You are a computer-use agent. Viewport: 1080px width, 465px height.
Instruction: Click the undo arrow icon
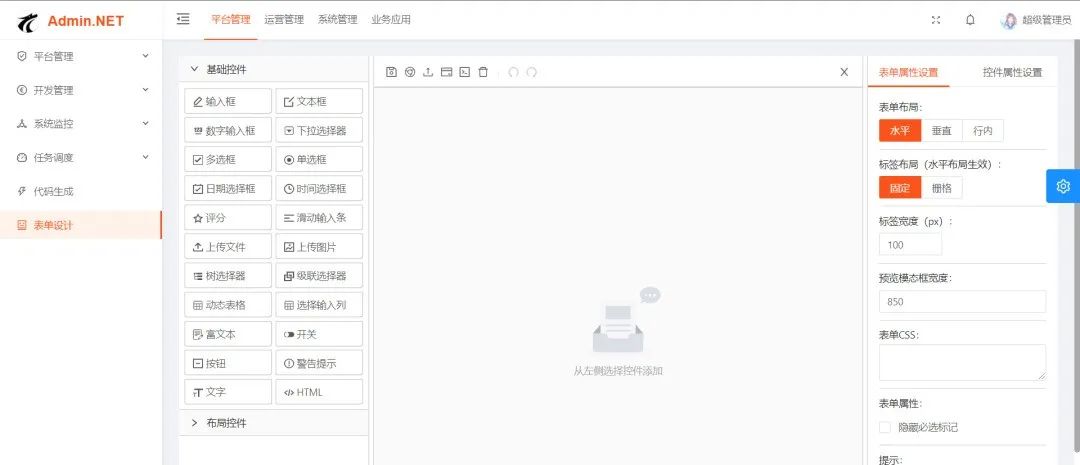point(513,72)
